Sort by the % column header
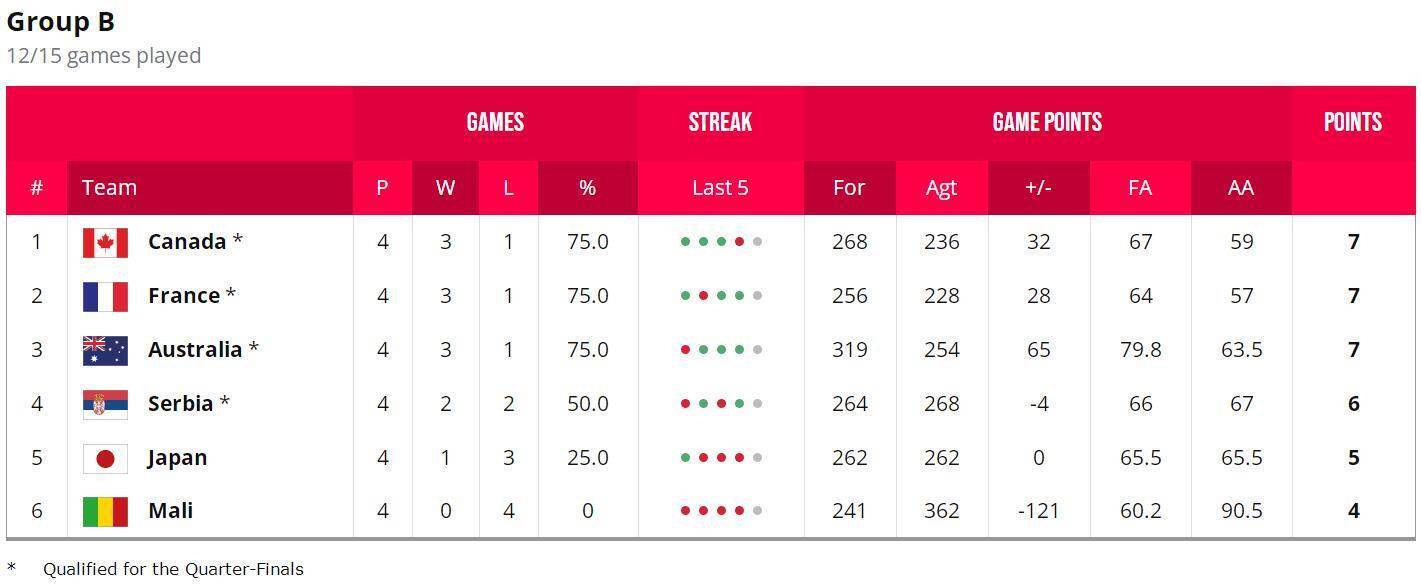 (x=588, y=188)
